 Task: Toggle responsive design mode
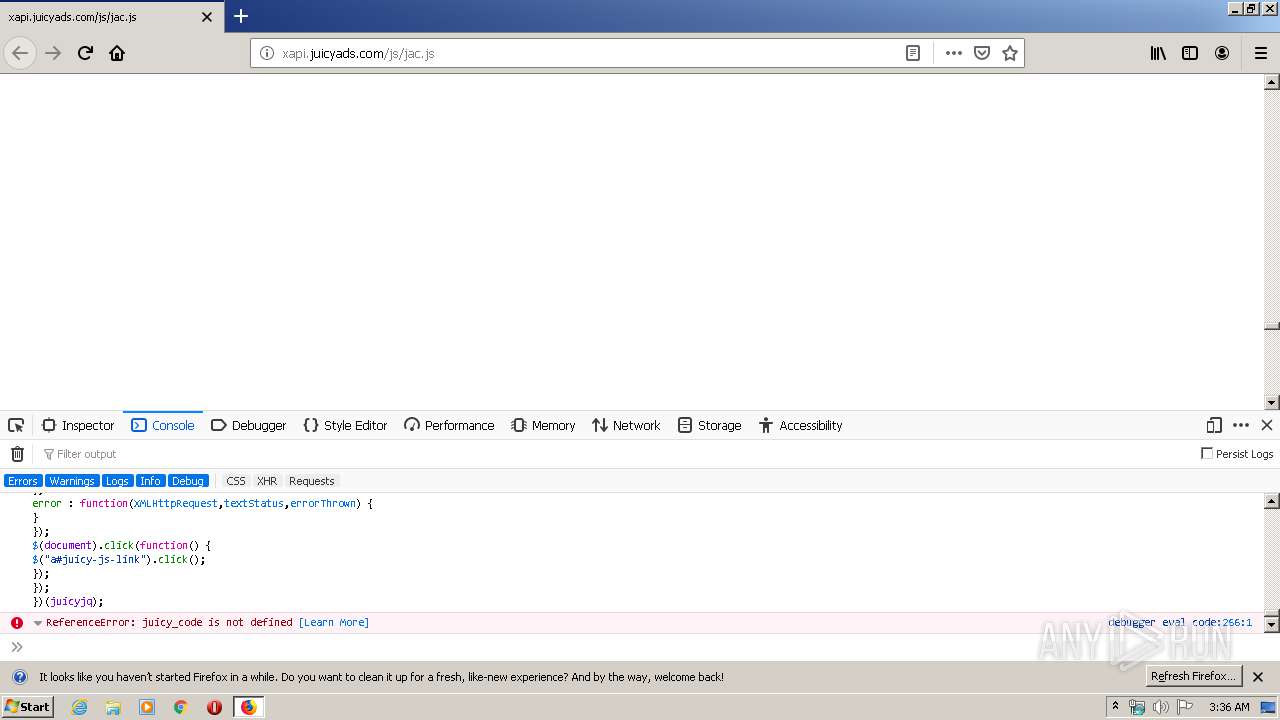(x=1214, y=425)
